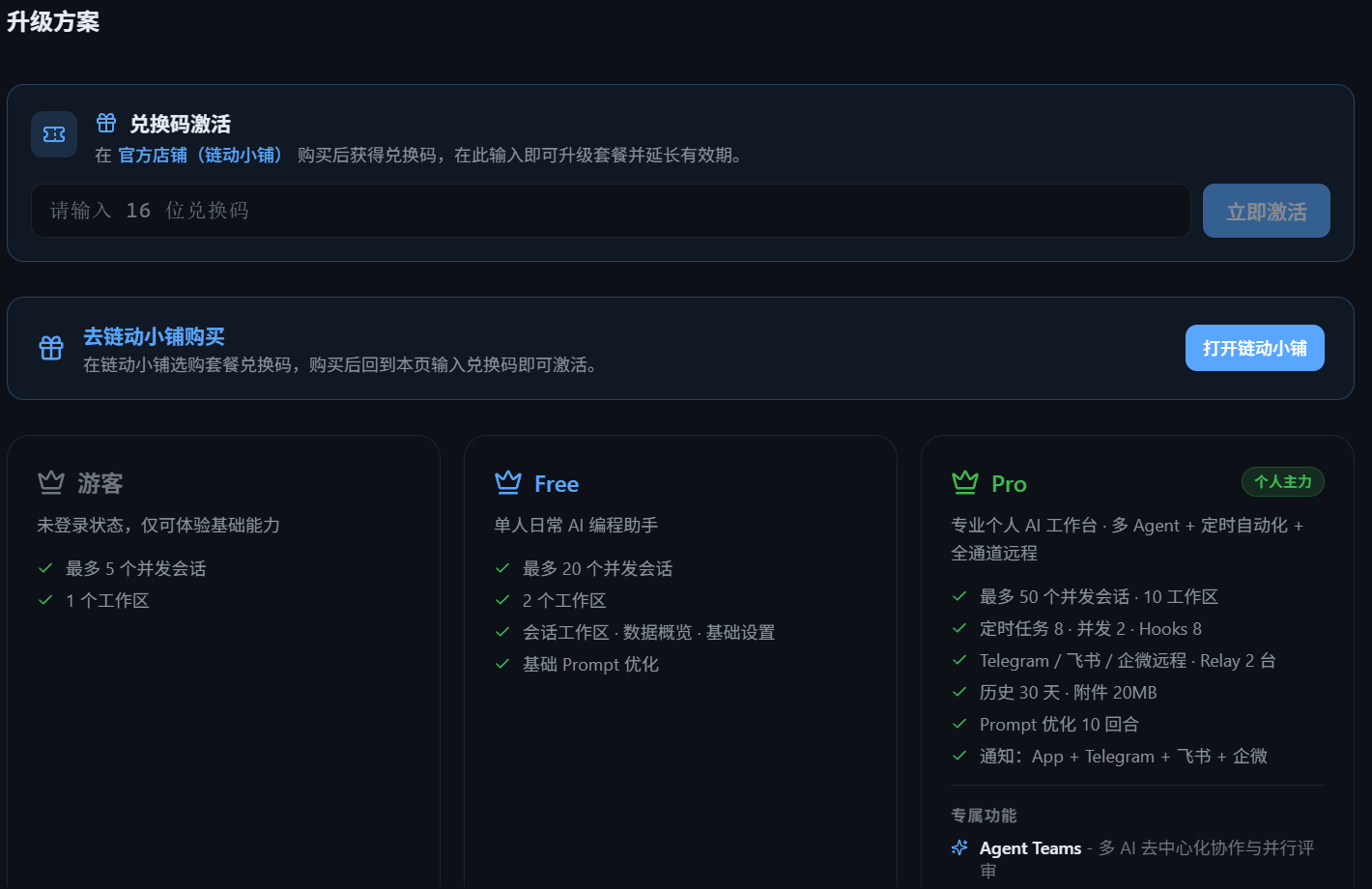Click checkmark beside Prompt 优化 10 回合
1372x889 pixels.
pyautogui.click(x=959, y=724)
